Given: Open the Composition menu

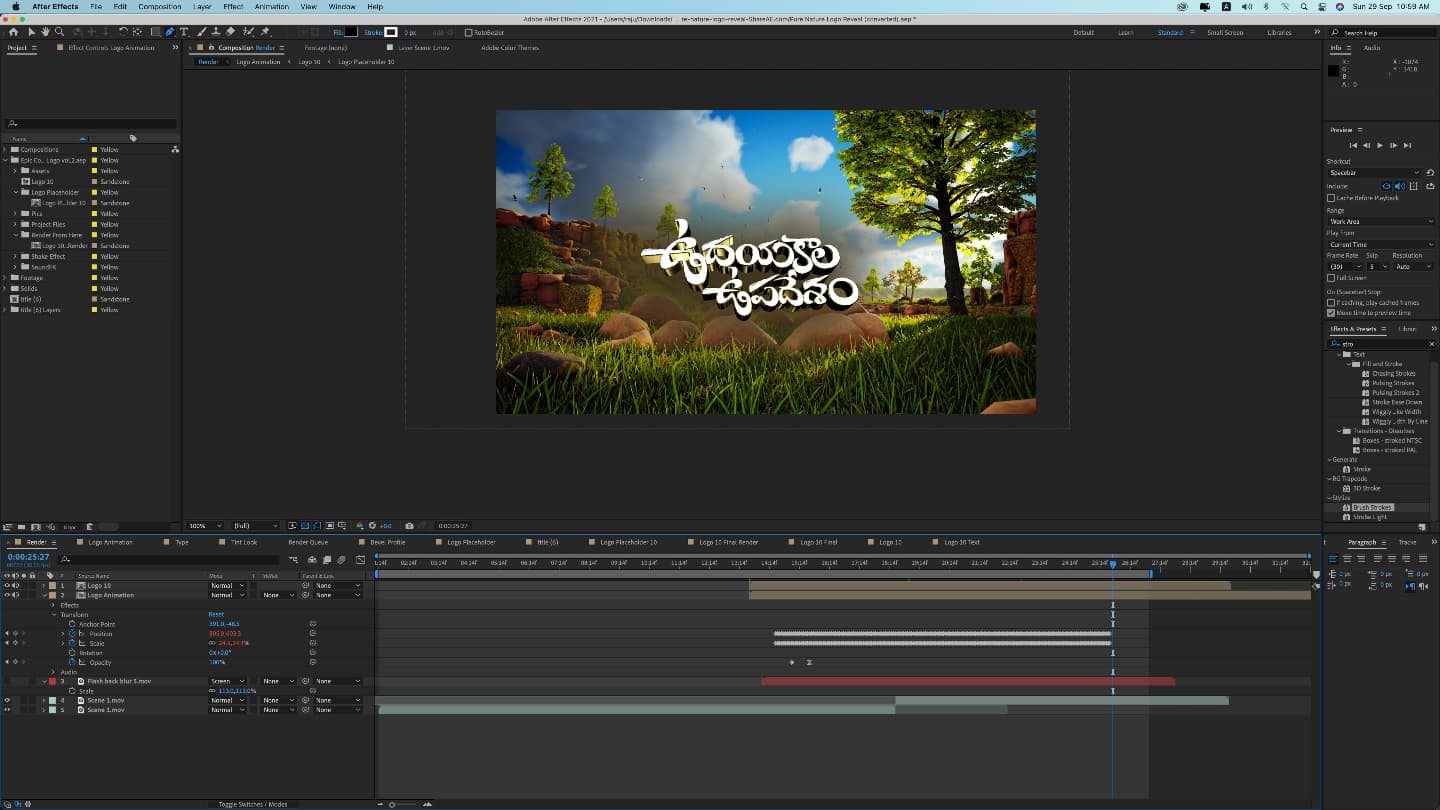Looking at the screenshot, I should 160,6.
